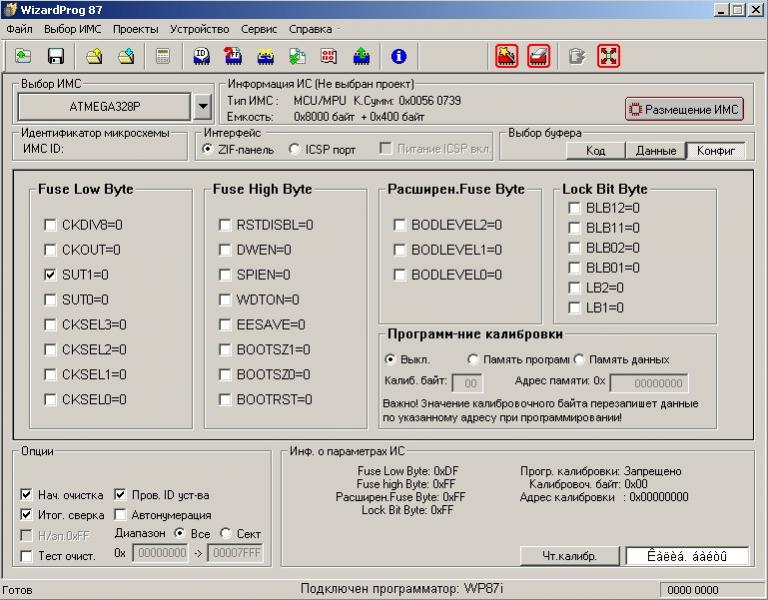Switch to the Данные buffer tab

[656, 151]
